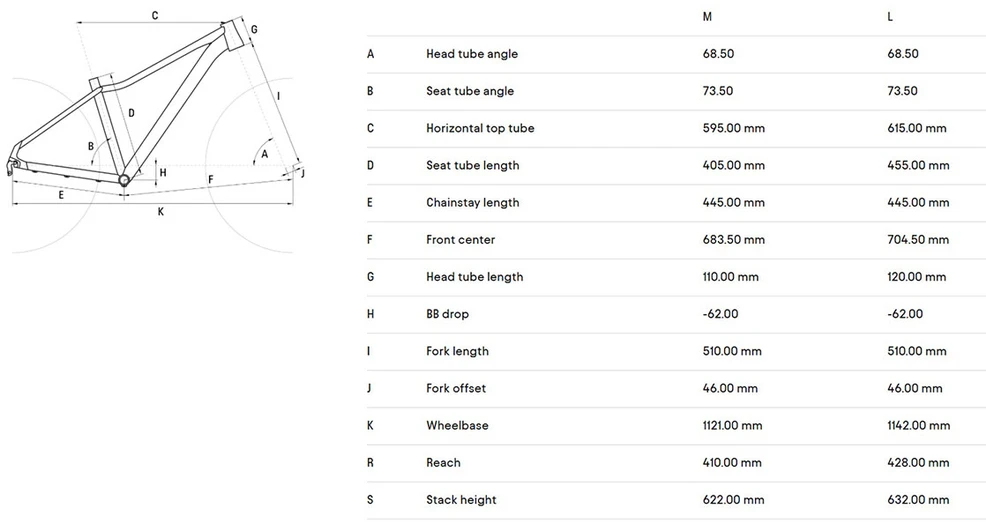
Task: Click the C label on frame diagram
Action: pyautogui.click(x=155, y=16)
